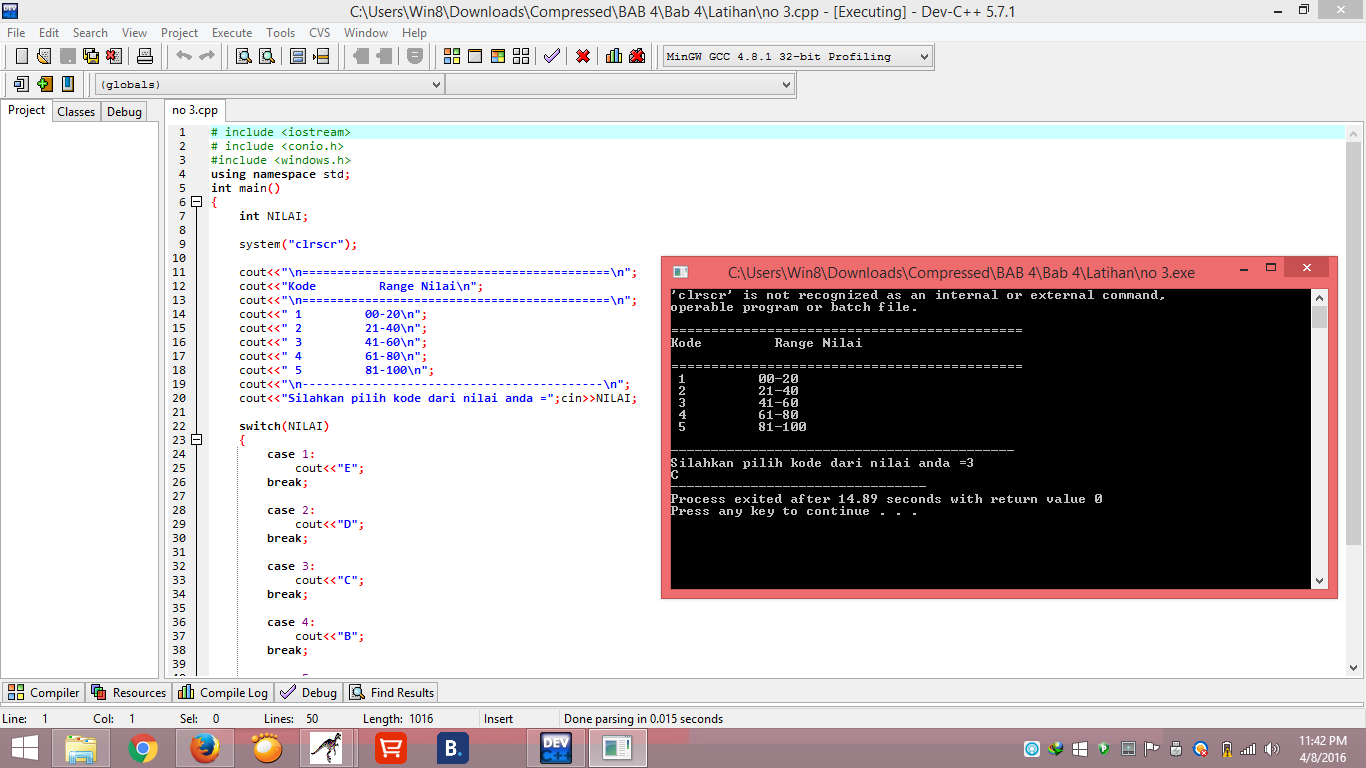Viewport: 1366px width, 768px height.
Task: Click the Compile & Run toolbar icon
Action: 498,57
